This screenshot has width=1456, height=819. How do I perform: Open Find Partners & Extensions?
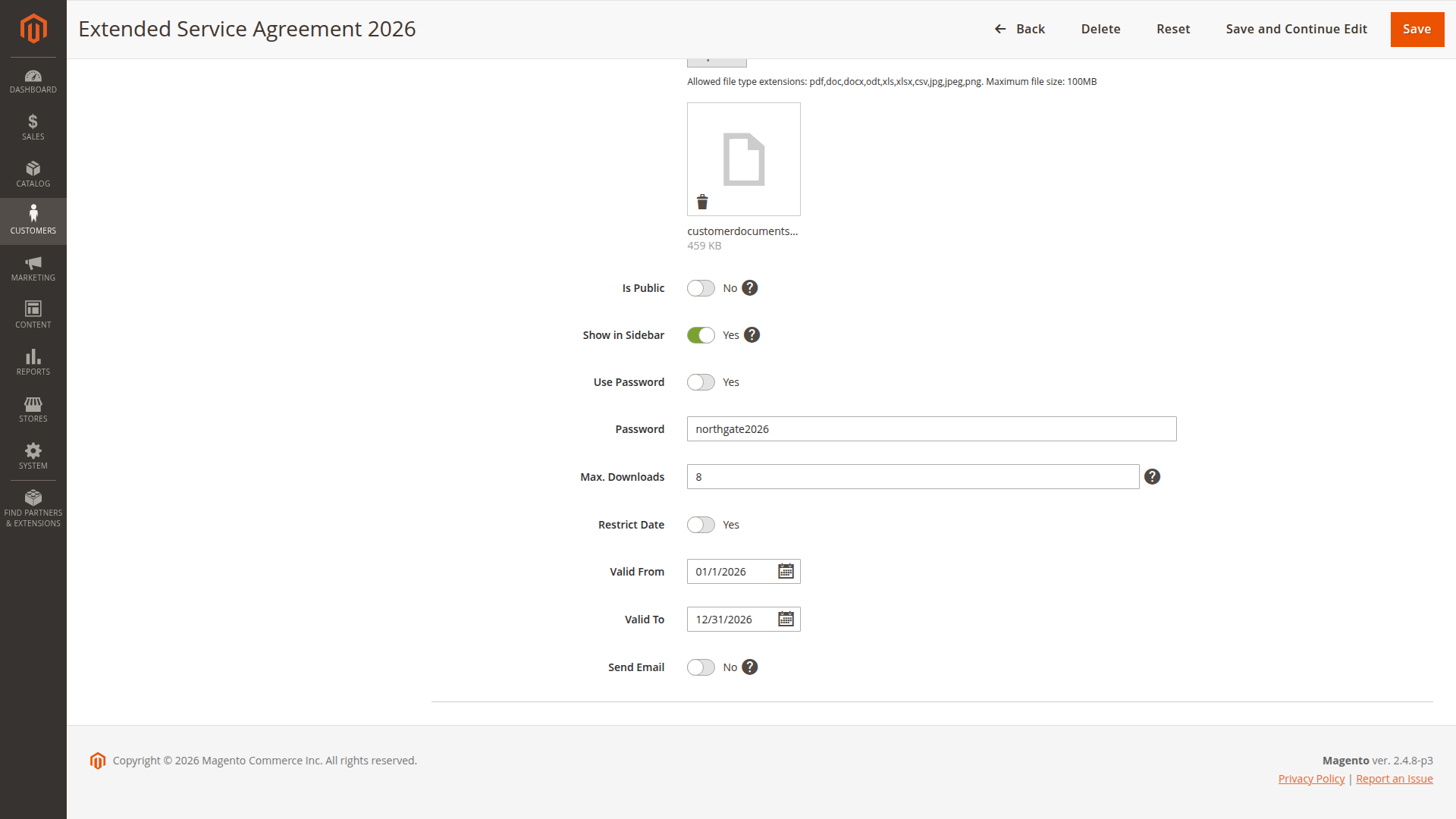(x=33, y=509)
